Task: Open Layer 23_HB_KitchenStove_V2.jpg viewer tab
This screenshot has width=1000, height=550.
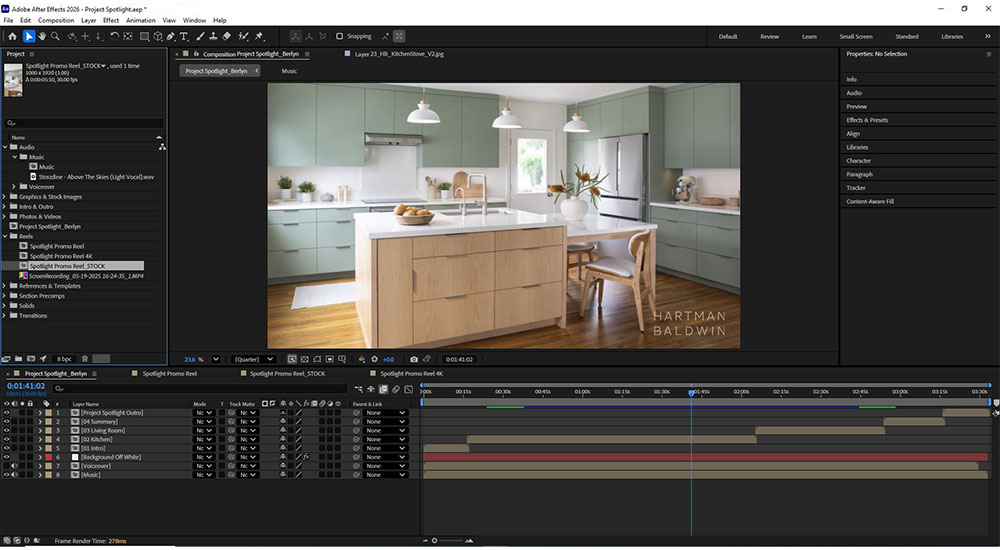Action: click(x=399, y=54)
